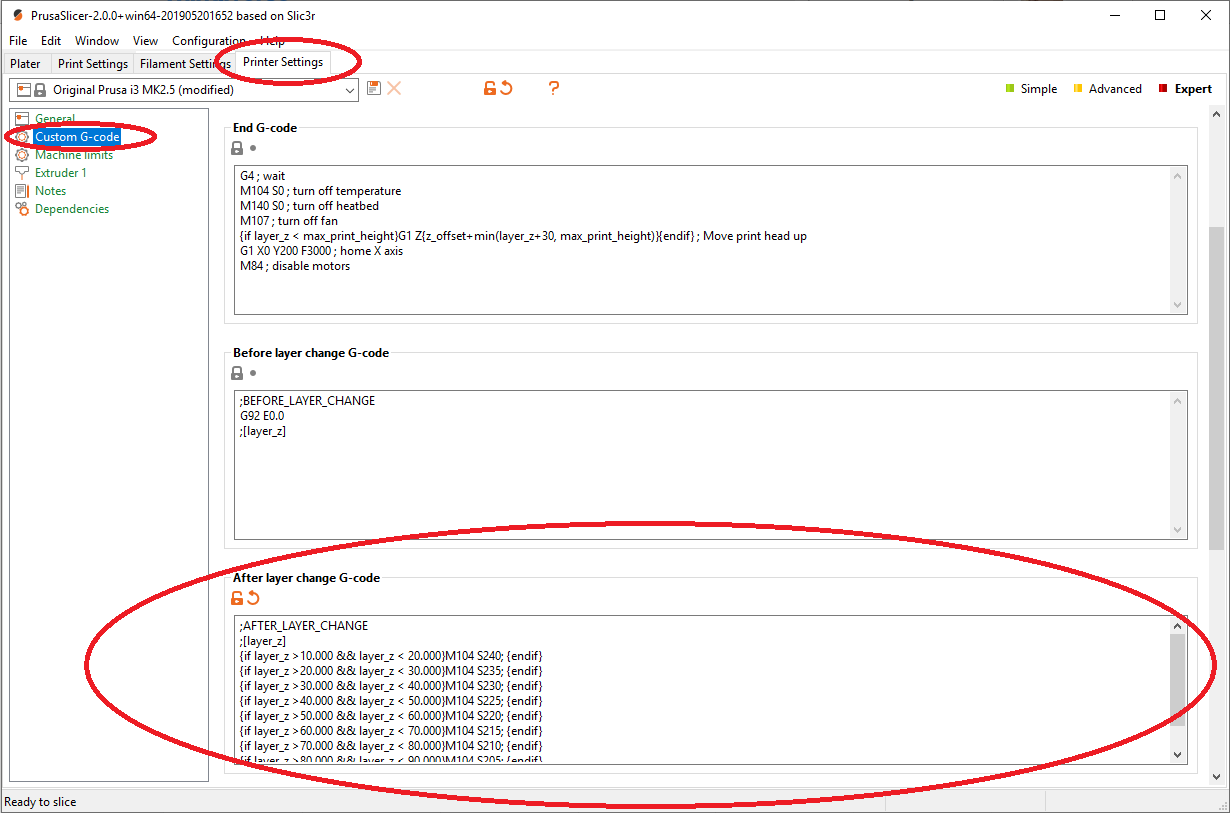Open the printer preset dropdown
1230x813 pixels.
[349, 90]
